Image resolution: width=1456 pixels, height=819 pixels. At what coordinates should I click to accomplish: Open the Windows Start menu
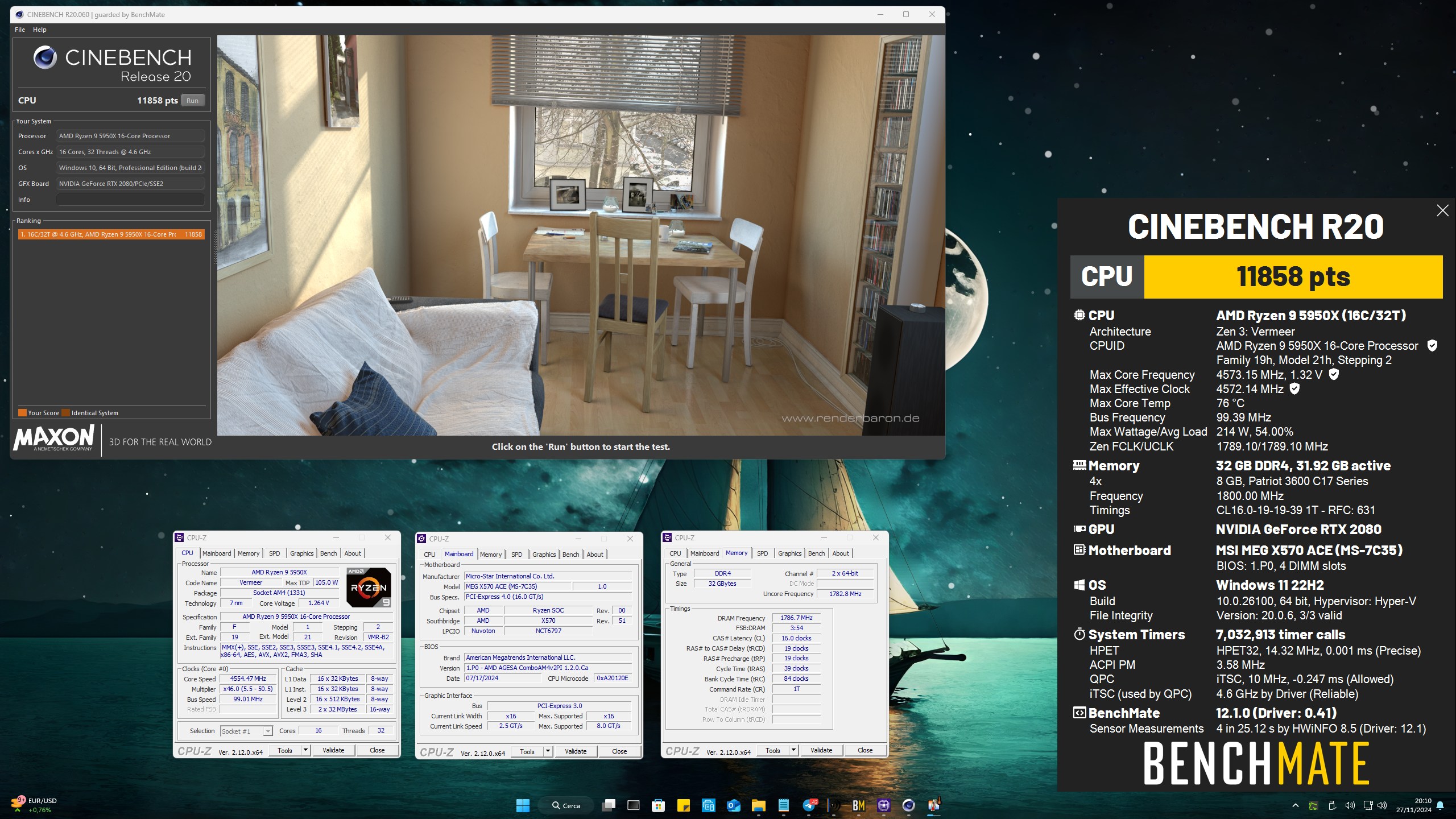tap(523, 805)
